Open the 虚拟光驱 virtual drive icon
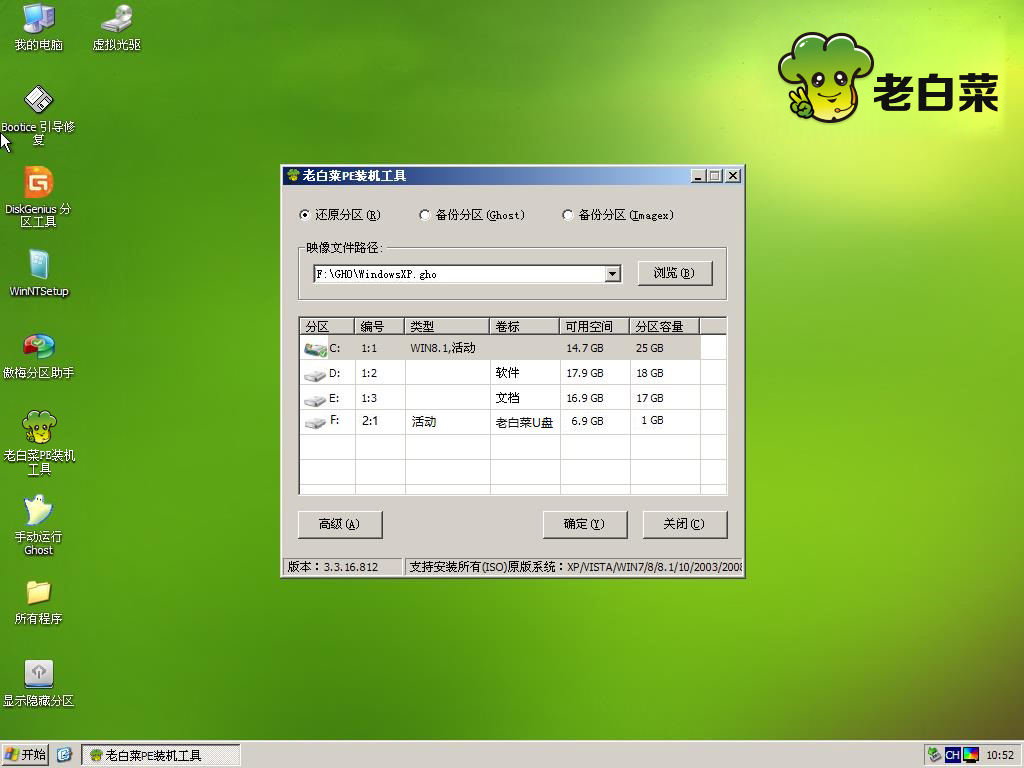 pyautogui.click(x=116, y=27)
